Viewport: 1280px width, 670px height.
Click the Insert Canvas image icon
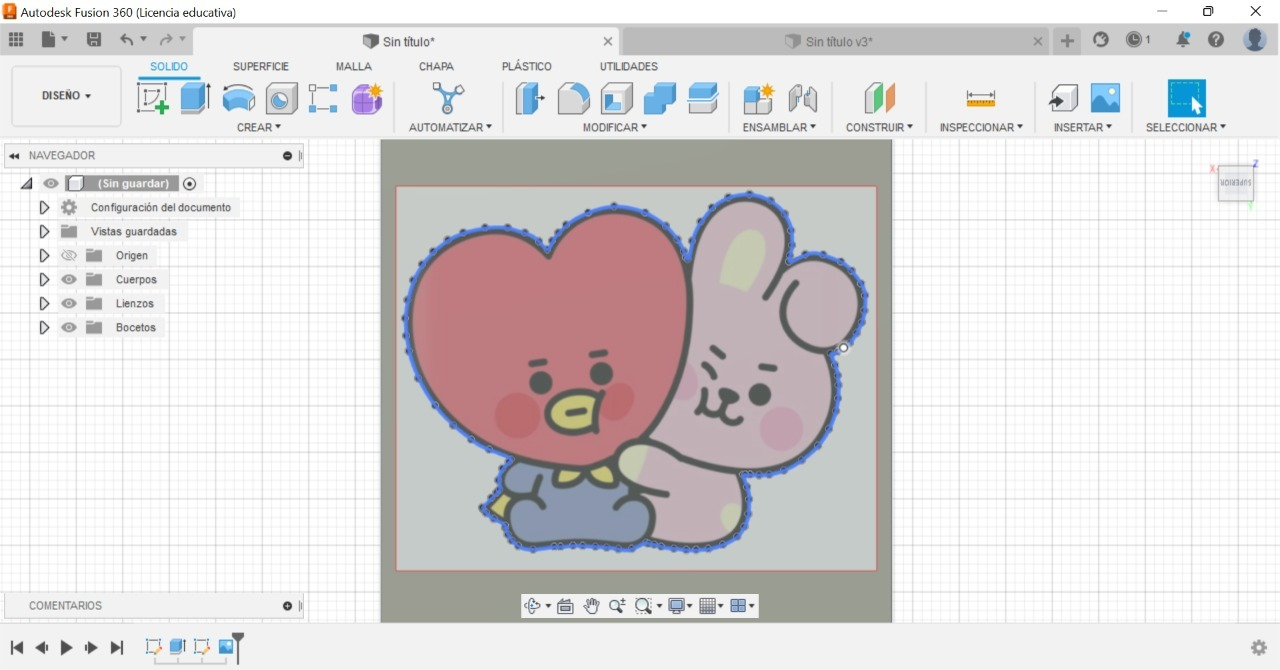(1105, 98)
